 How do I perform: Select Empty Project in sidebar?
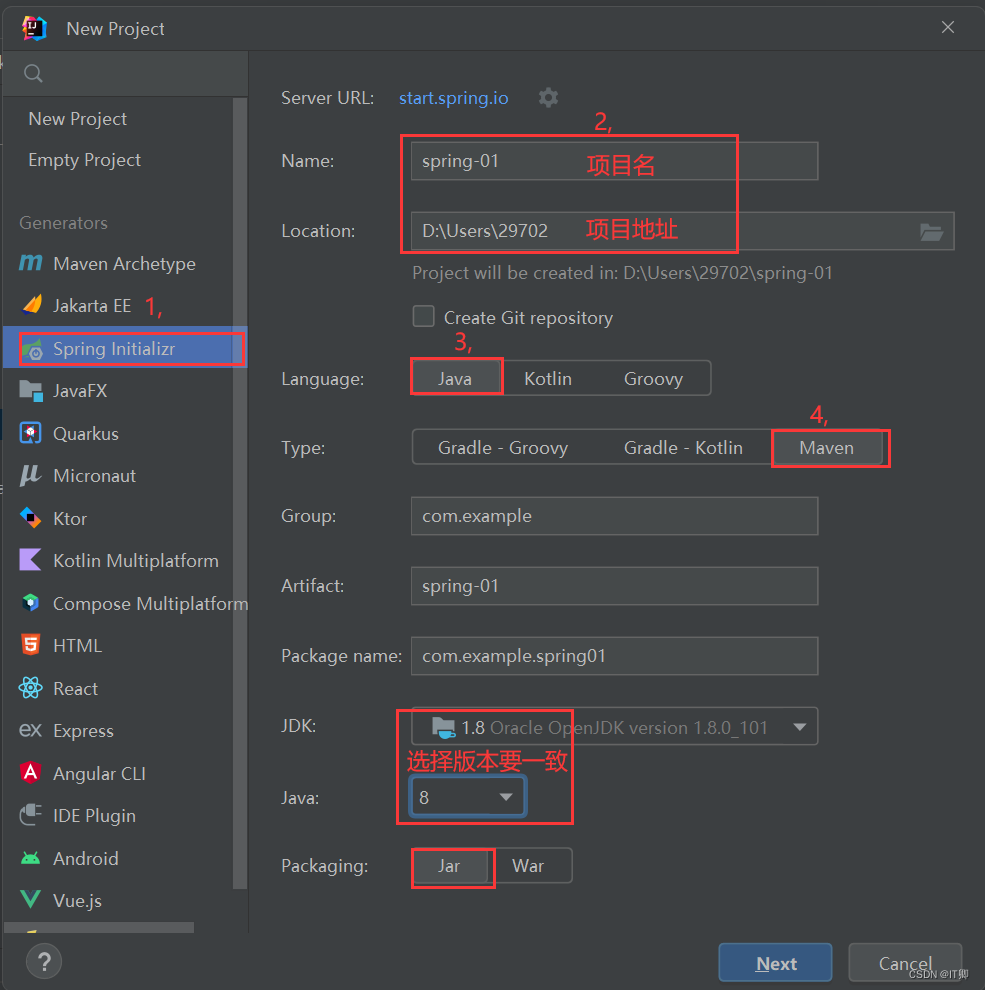pos(85,160)
